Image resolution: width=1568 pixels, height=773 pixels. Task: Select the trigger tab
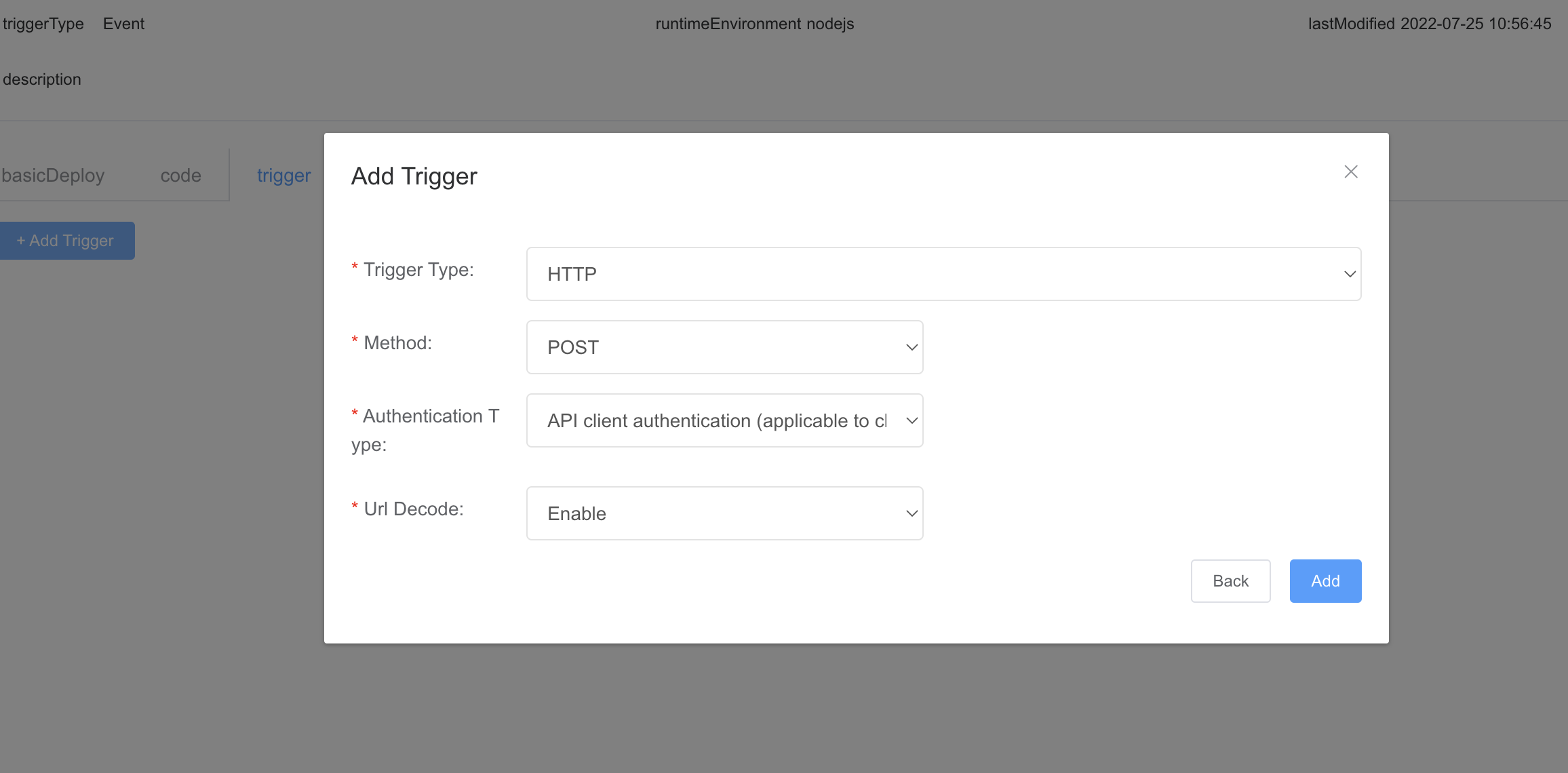click(x=284, y=176)
